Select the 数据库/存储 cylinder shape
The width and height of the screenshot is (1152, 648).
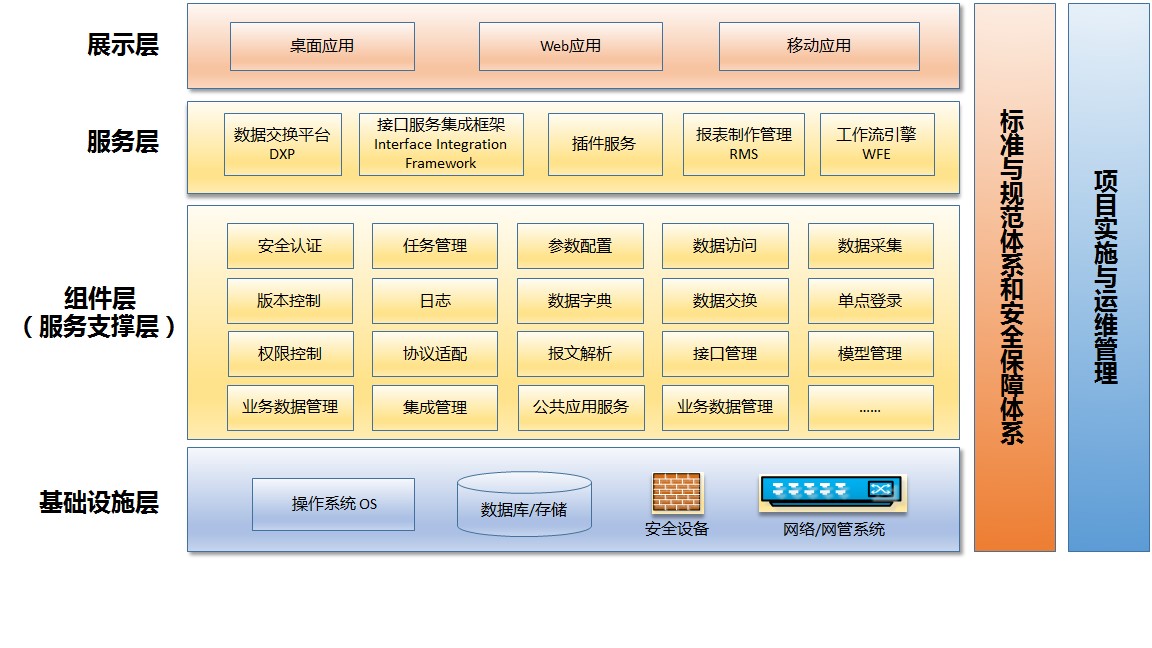point(523,503)
